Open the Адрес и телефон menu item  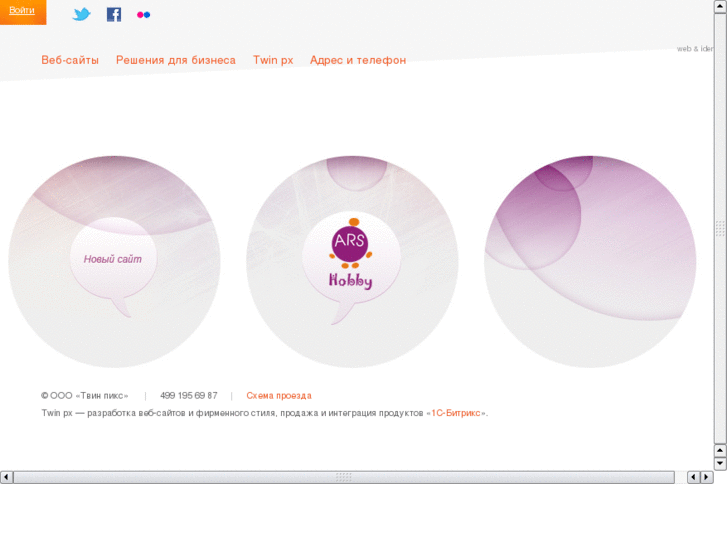[x=358, y=60]
